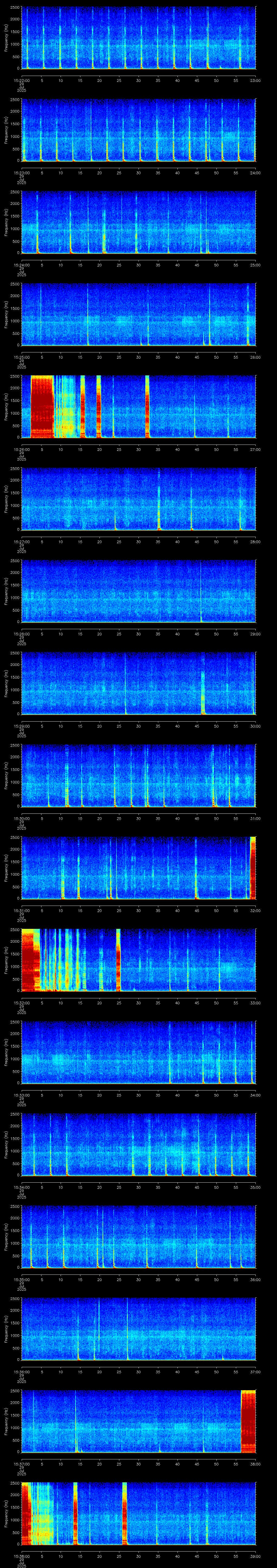Click the 15:27:00 start time label
277x1568 pixels.
pos(21,542)
